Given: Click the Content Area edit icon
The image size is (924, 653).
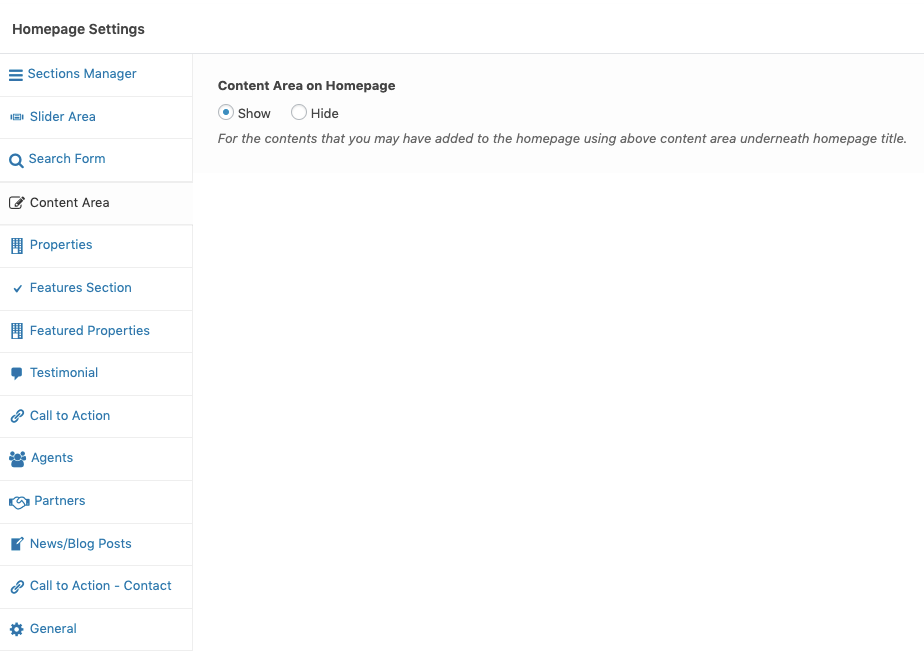Looking at the screenshot, I should coord(16,203).
